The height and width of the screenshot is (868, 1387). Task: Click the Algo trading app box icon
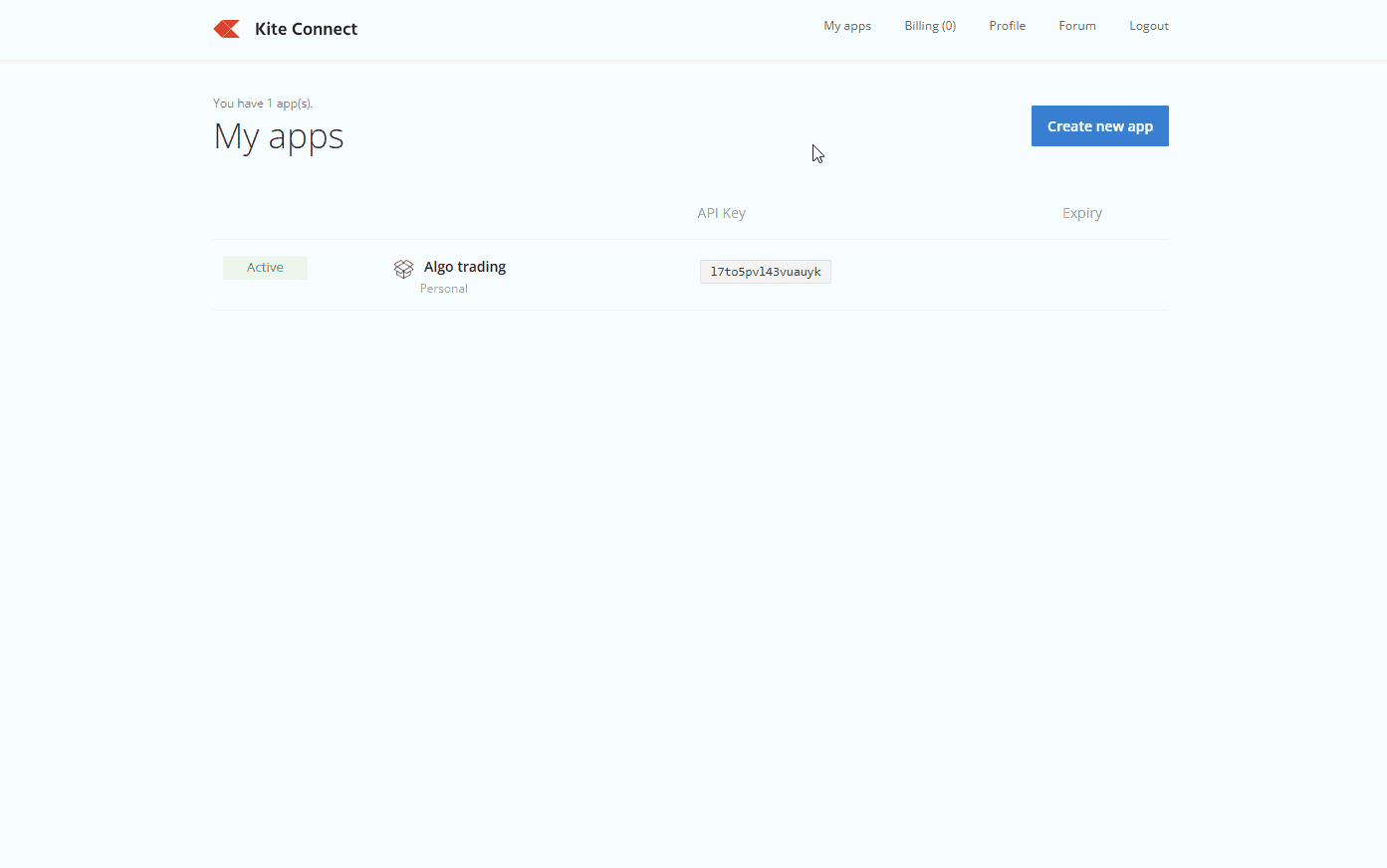tap(403, 269)
